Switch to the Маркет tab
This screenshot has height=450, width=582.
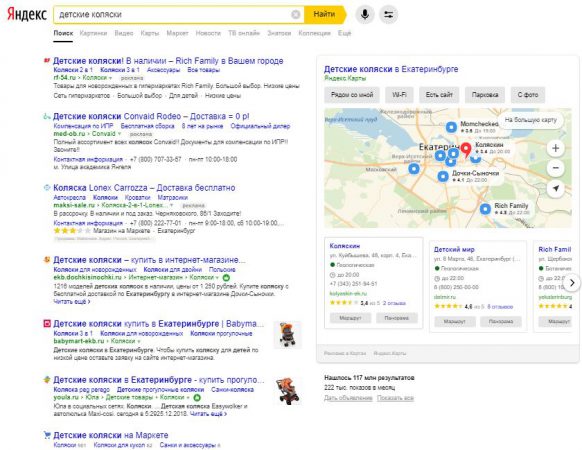click(177, 33)
